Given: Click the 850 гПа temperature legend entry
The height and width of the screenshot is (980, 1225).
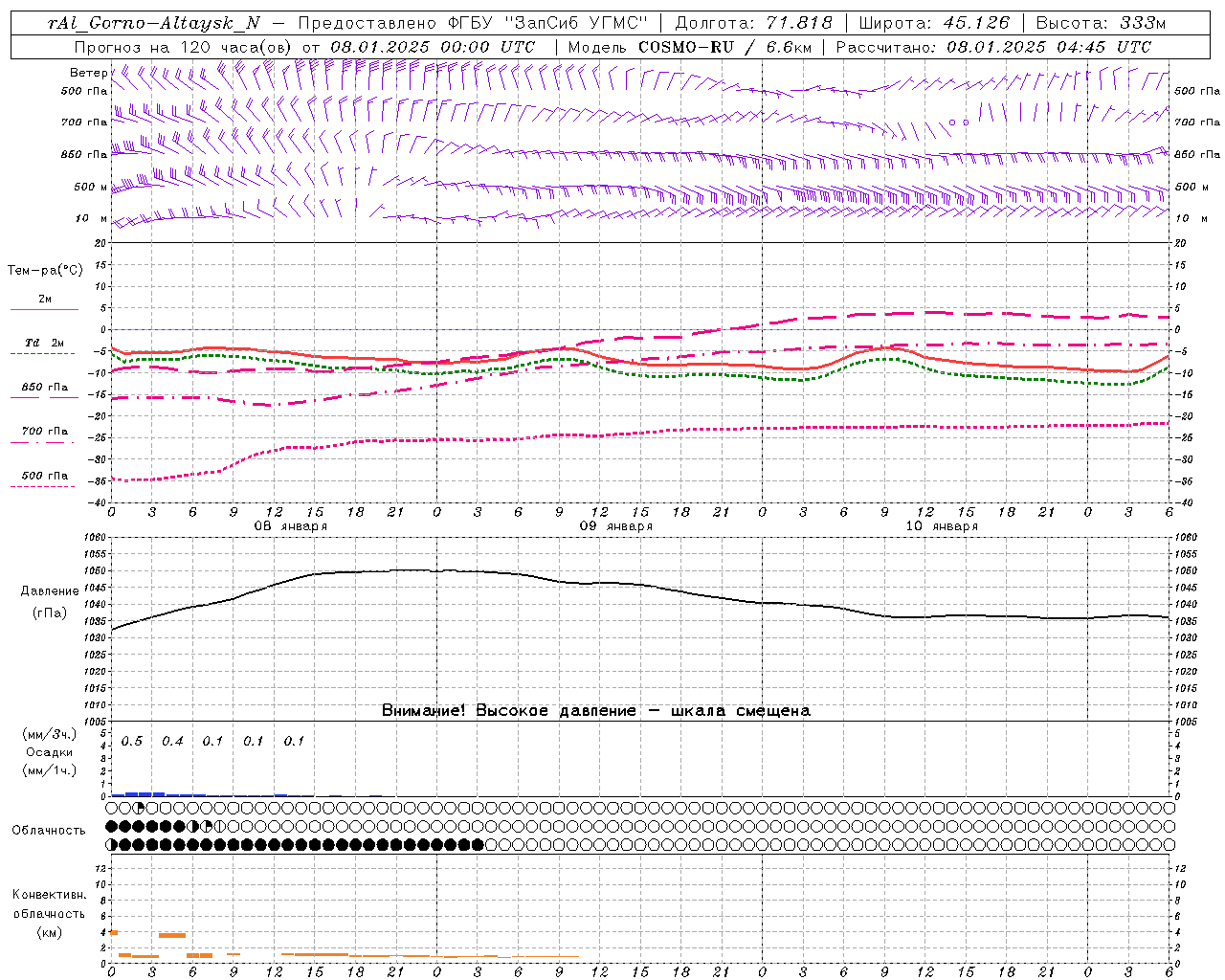Looking at the screenshot, I should [44, 388].
